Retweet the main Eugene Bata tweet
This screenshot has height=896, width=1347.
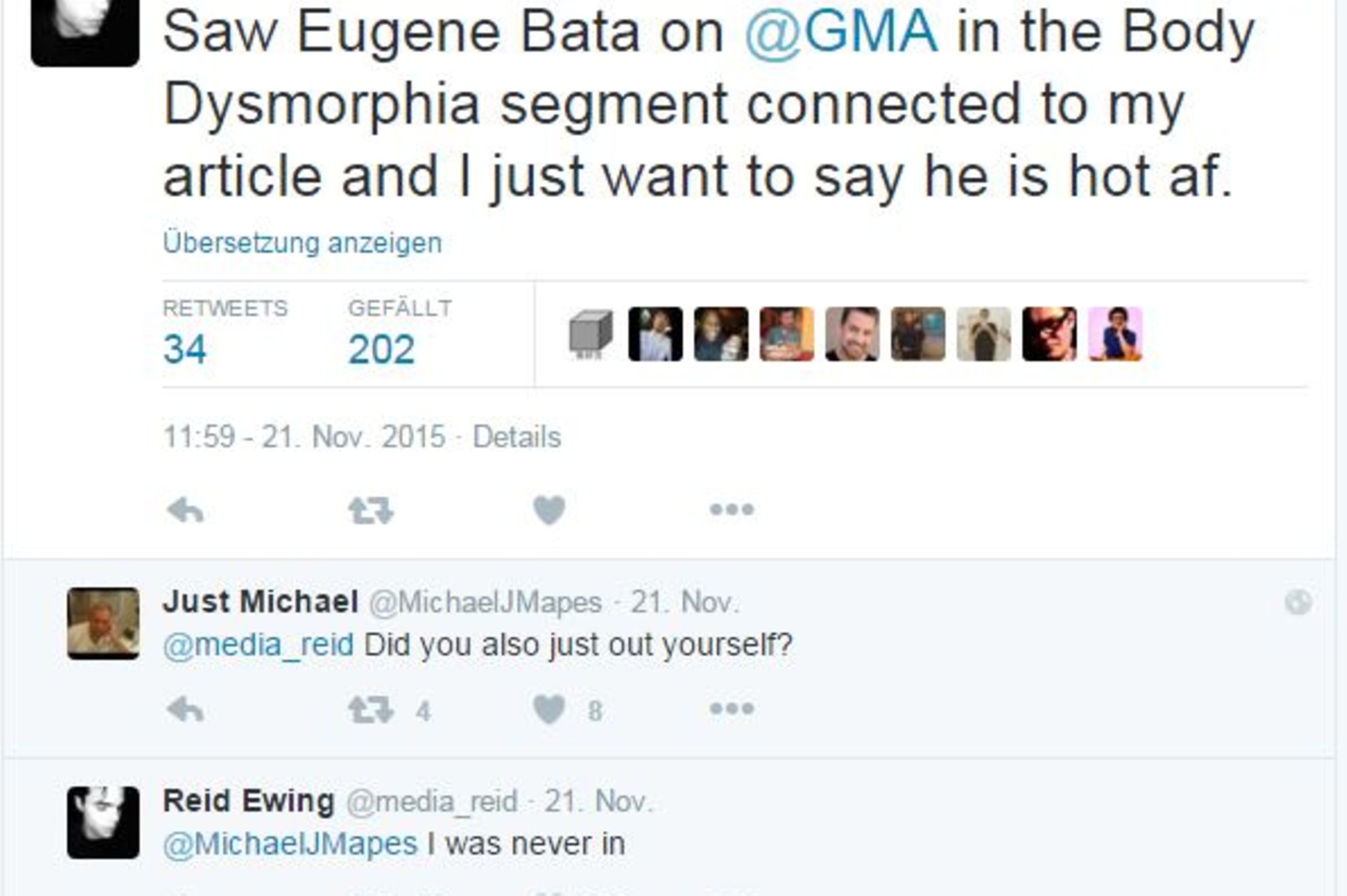click(370, 511)
